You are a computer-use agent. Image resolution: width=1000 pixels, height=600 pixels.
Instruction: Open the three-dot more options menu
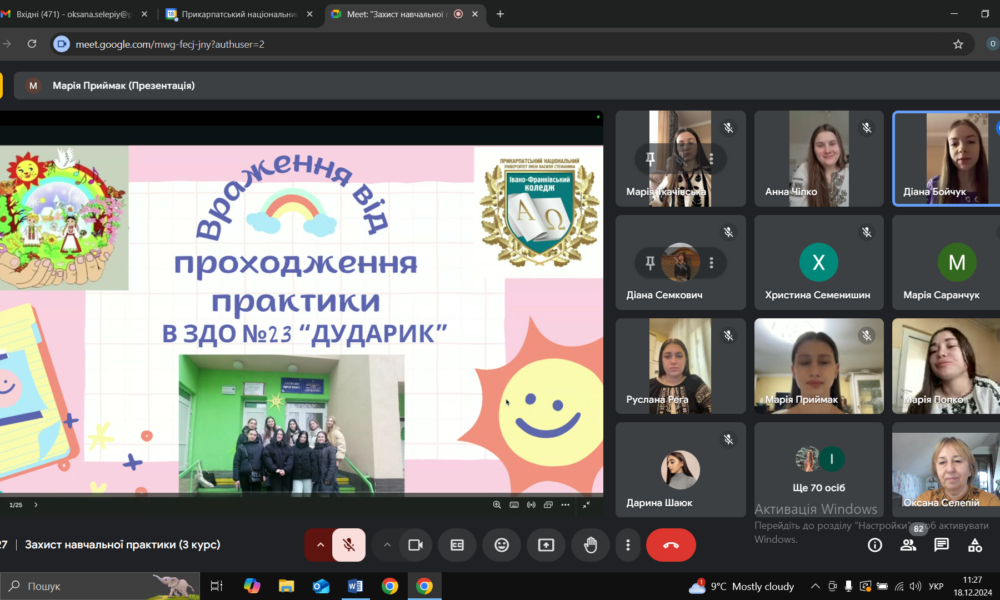628,545
